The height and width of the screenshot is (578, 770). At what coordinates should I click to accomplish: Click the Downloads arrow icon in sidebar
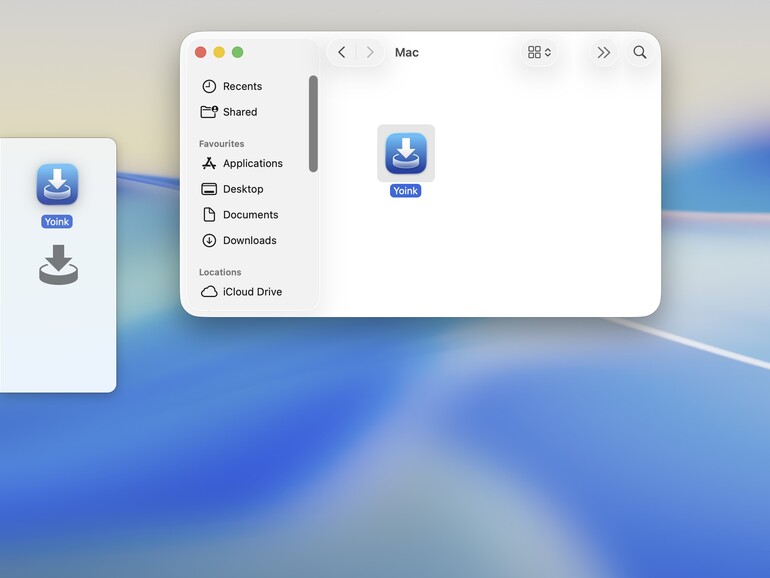click(x=209, y=240)
